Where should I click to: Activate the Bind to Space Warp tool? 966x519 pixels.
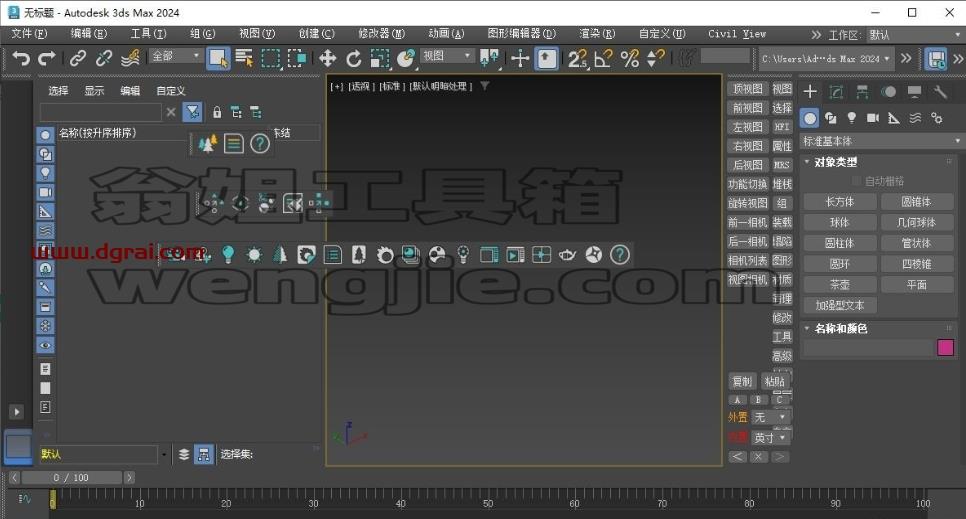point(130,59)
